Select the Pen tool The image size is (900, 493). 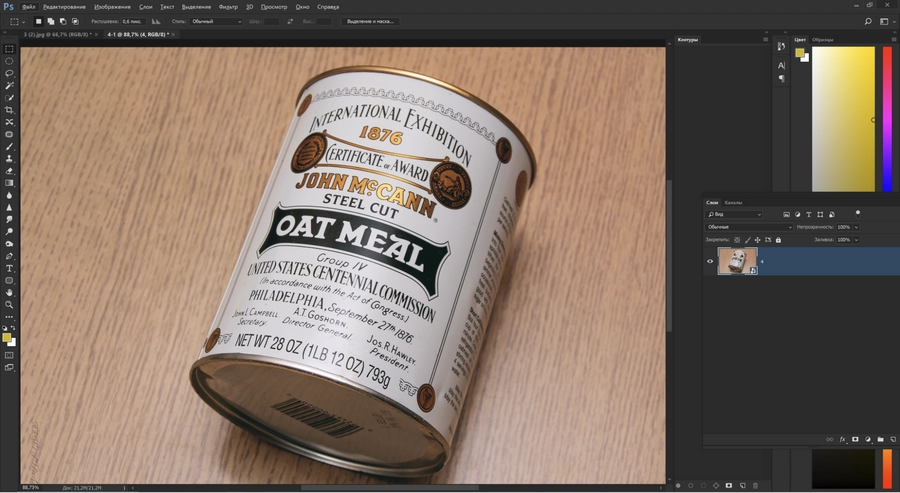click(9, 256)
